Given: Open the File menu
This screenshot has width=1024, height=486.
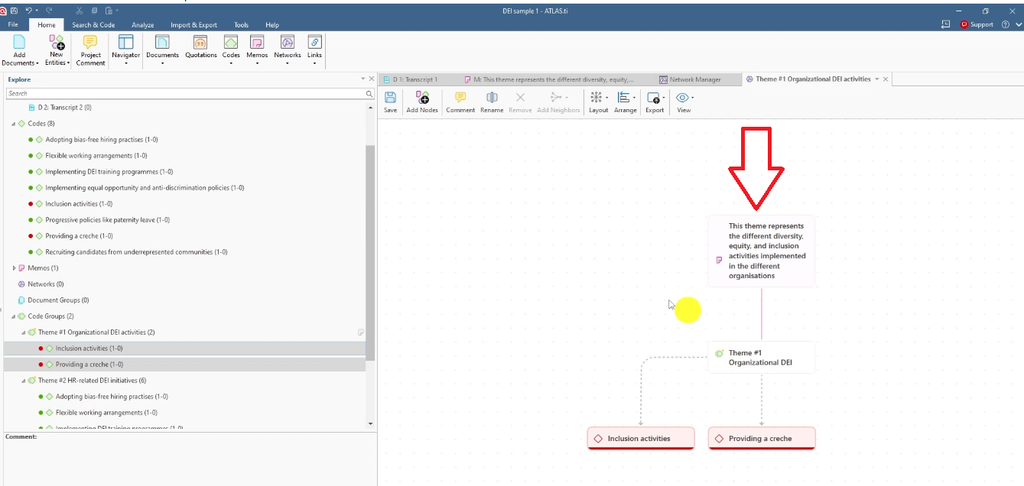Looking at the screenshot, I should point(13,25).
